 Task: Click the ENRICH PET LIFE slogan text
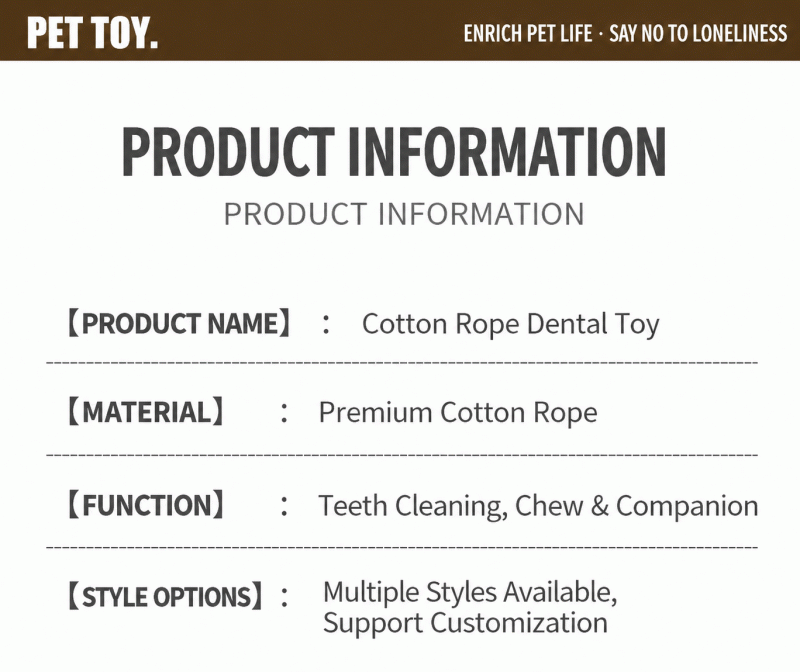pos(528,34)
